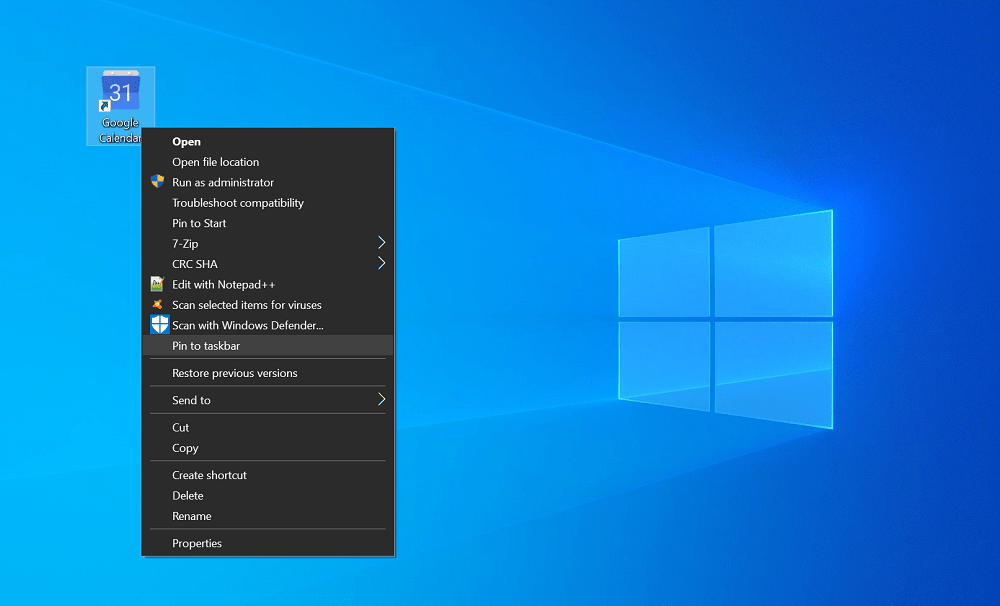
Task: Choose Scan with Windows Defender
Action: [x=268, y=325]
